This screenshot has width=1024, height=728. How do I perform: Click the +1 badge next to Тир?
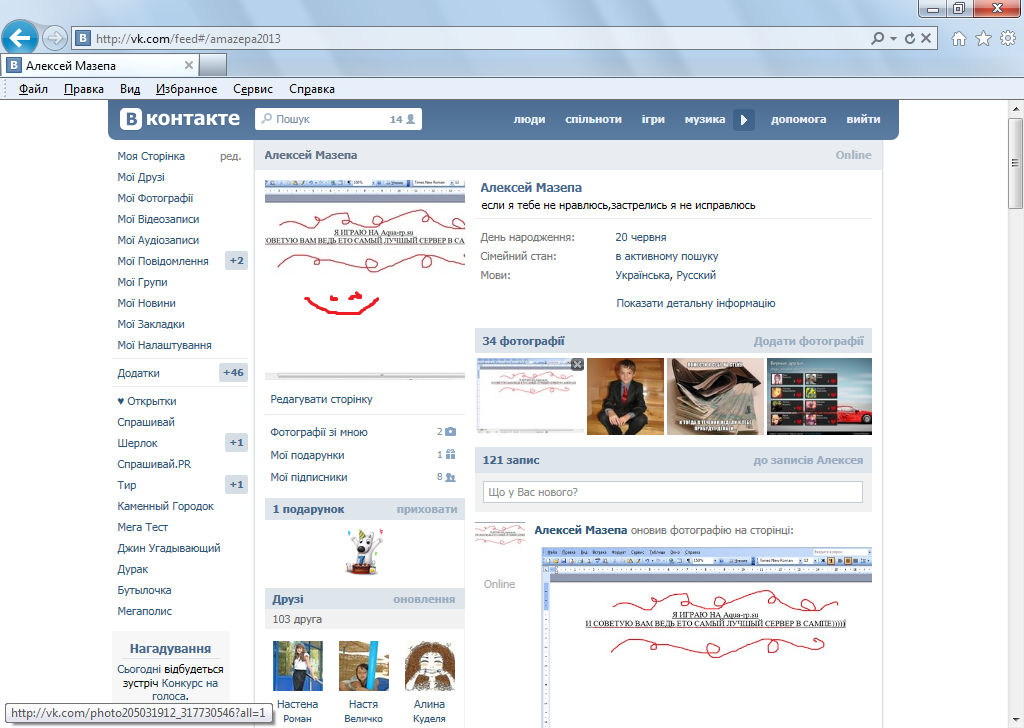pos(236,484)
